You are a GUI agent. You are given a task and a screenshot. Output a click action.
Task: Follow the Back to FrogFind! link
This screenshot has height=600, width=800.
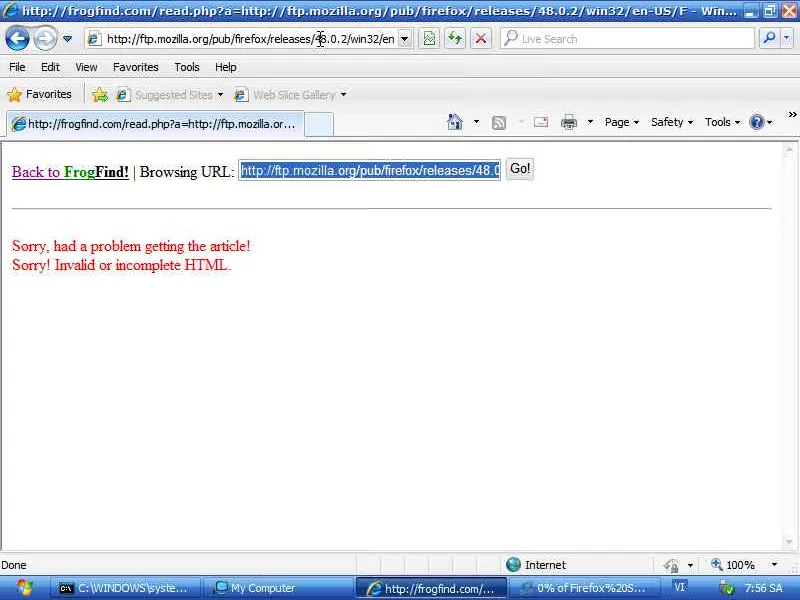pyautogui.click(x=70, y=172)
